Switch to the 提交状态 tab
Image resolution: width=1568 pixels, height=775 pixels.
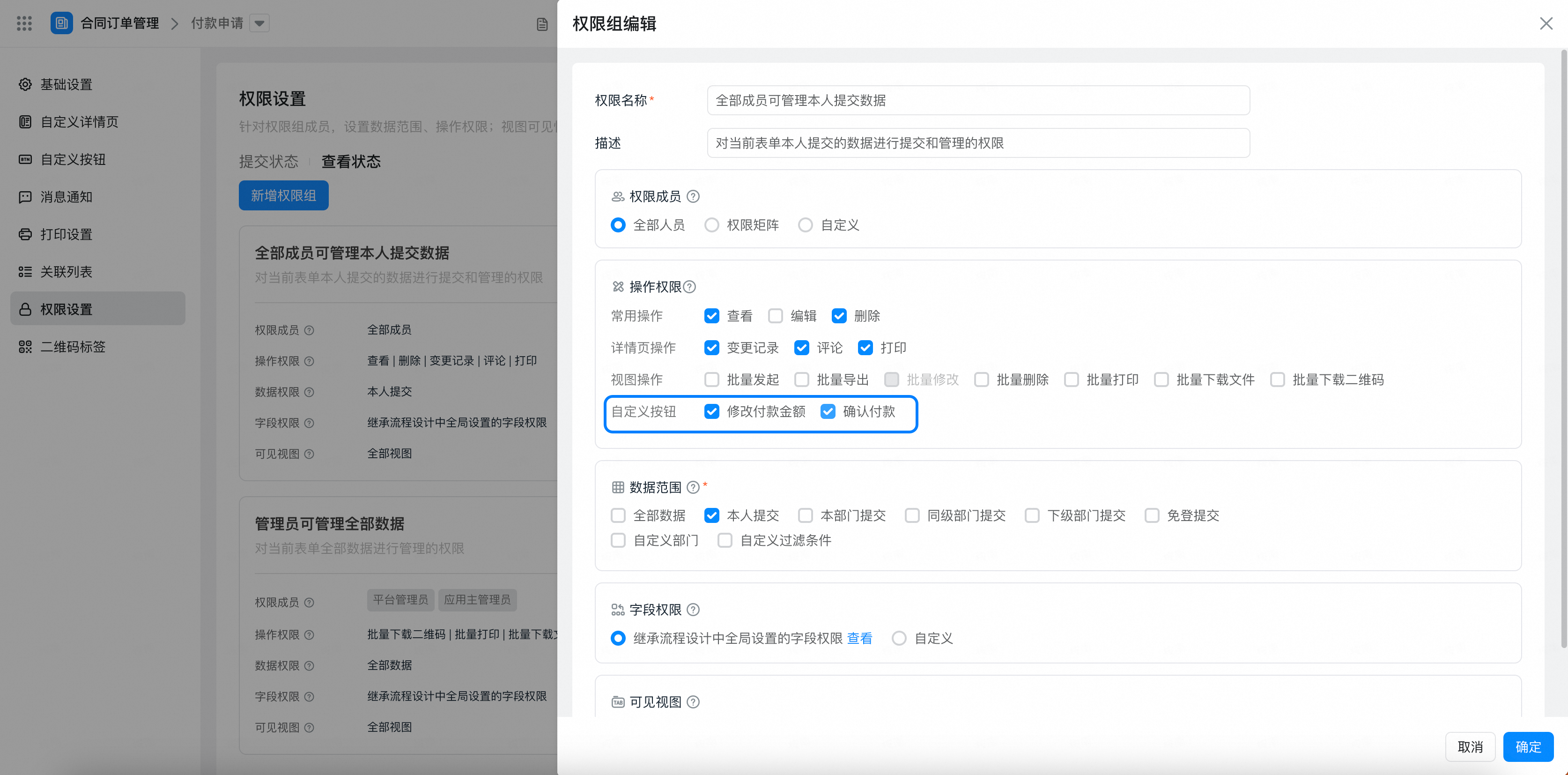tap(268, 161)
